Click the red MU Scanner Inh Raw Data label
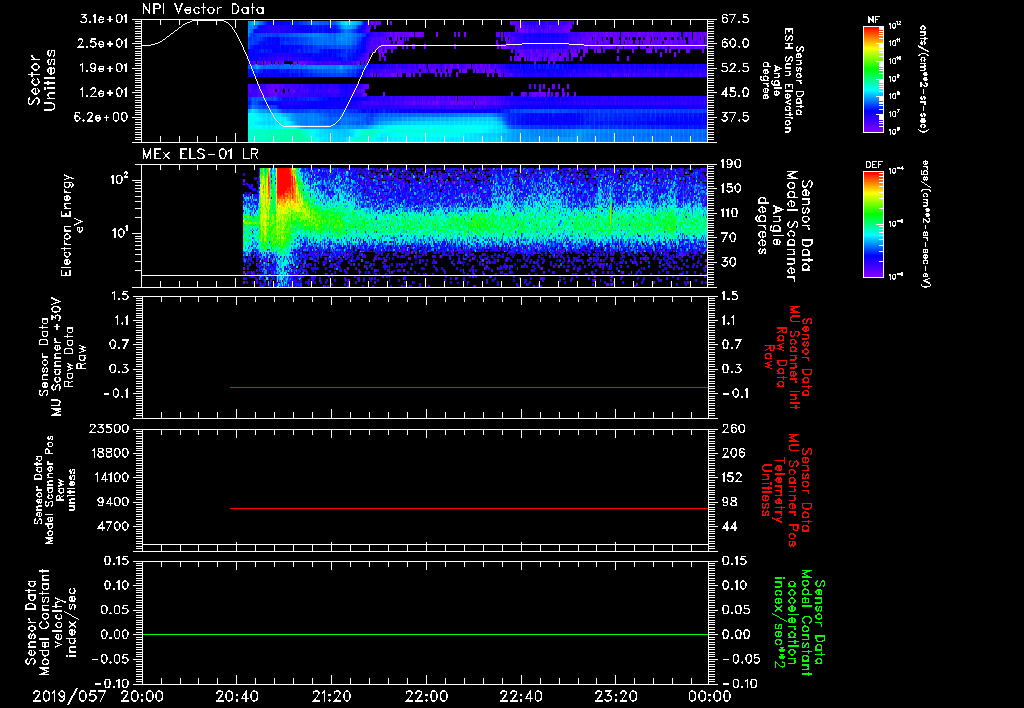Viewport: 1024px width, 708px height. click(788, 357)
